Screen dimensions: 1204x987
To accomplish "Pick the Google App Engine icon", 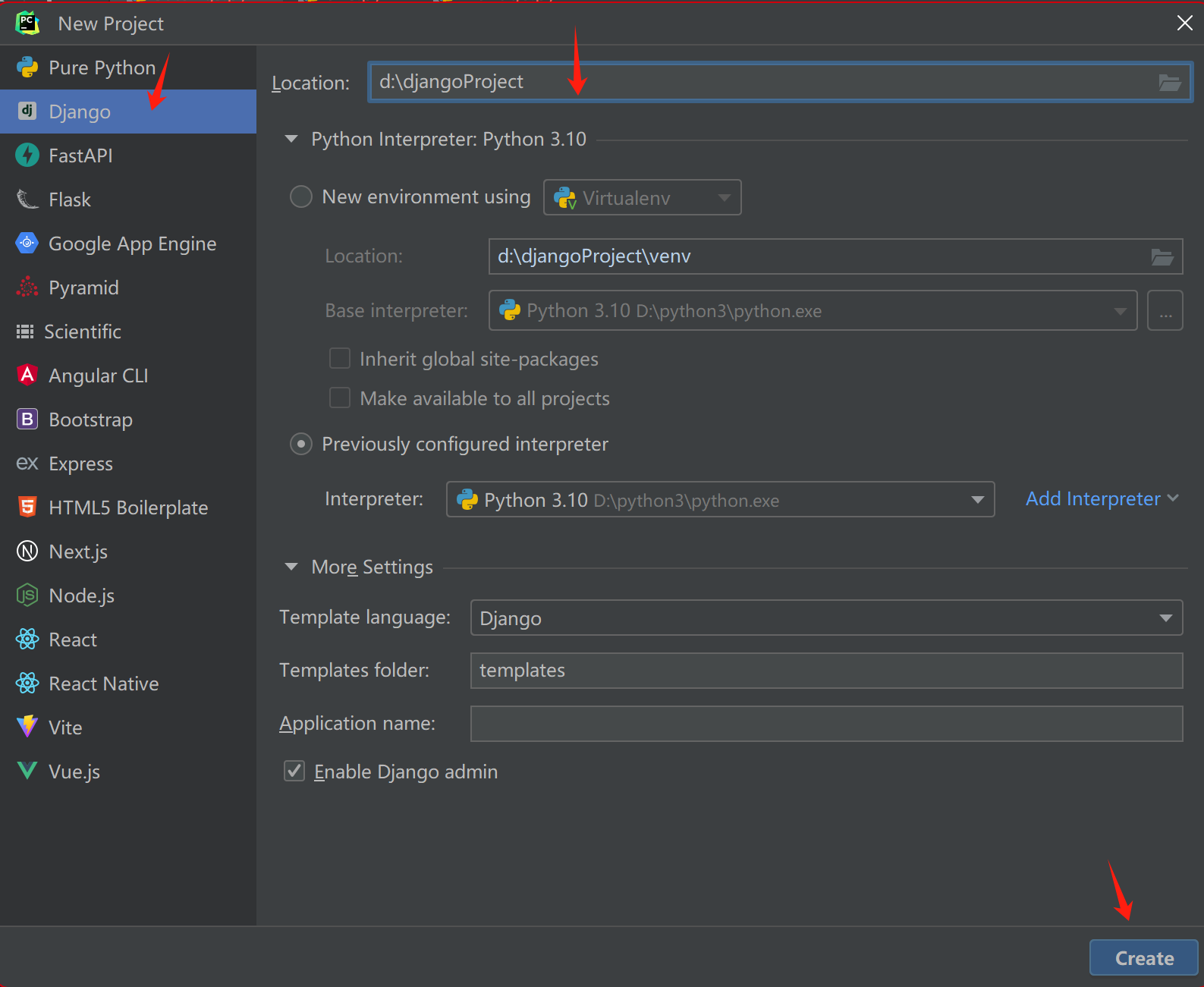I will pyautogui.click(x=27, y=244).
